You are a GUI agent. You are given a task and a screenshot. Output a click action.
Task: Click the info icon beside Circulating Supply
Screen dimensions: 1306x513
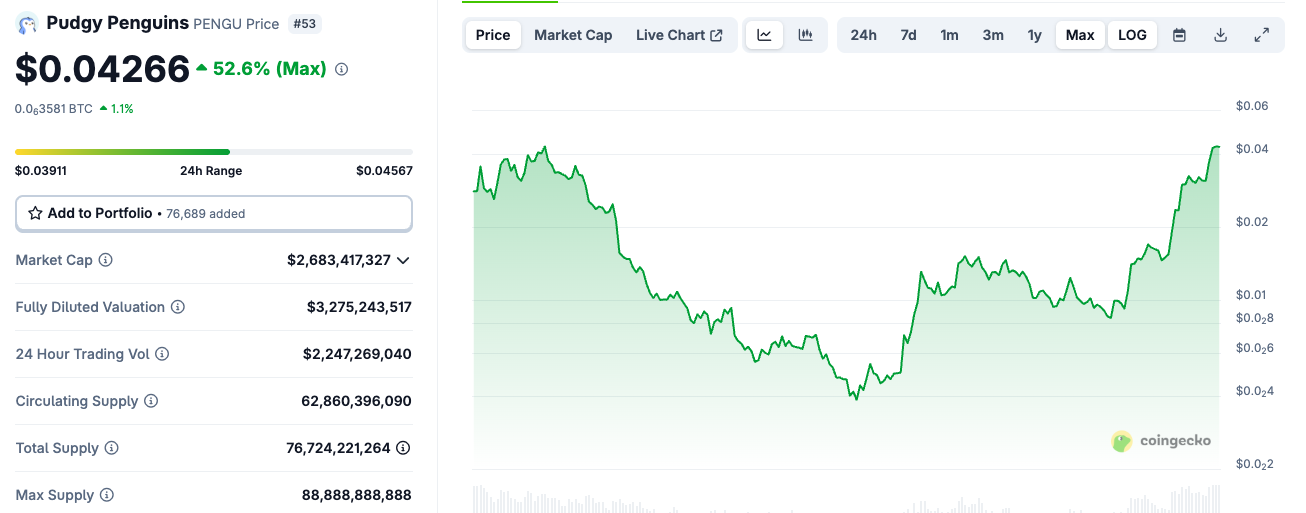(x=151, y=401)
